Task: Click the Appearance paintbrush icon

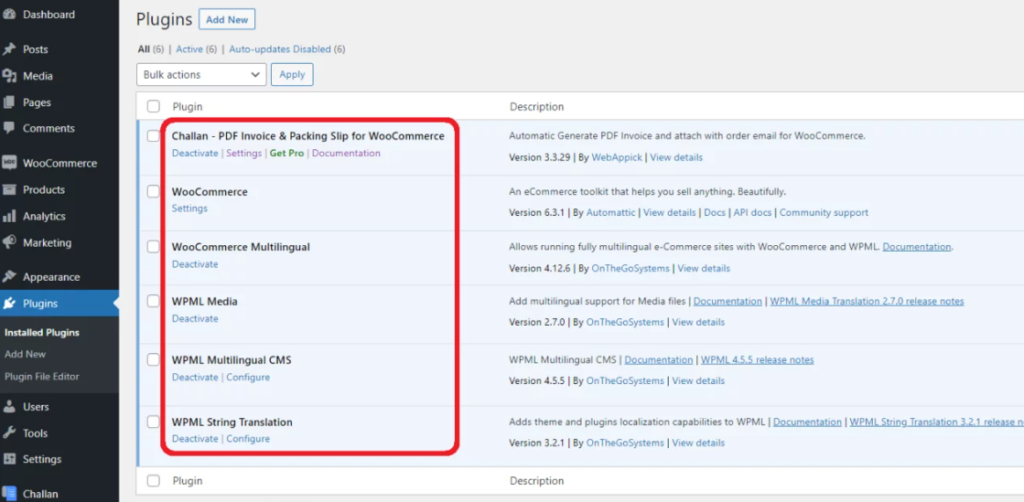Action: tap(9, 277)
